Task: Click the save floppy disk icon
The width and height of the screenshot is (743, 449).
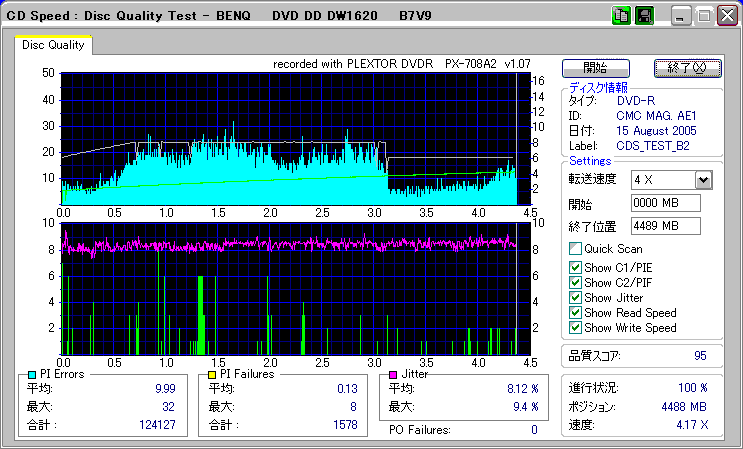Action: point(644,16)
